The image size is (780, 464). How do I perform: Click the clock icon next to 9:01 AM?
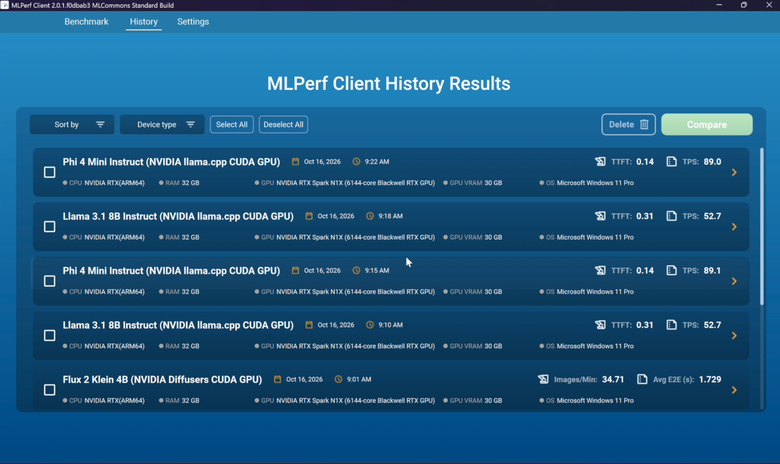click(x=338, y=379)
